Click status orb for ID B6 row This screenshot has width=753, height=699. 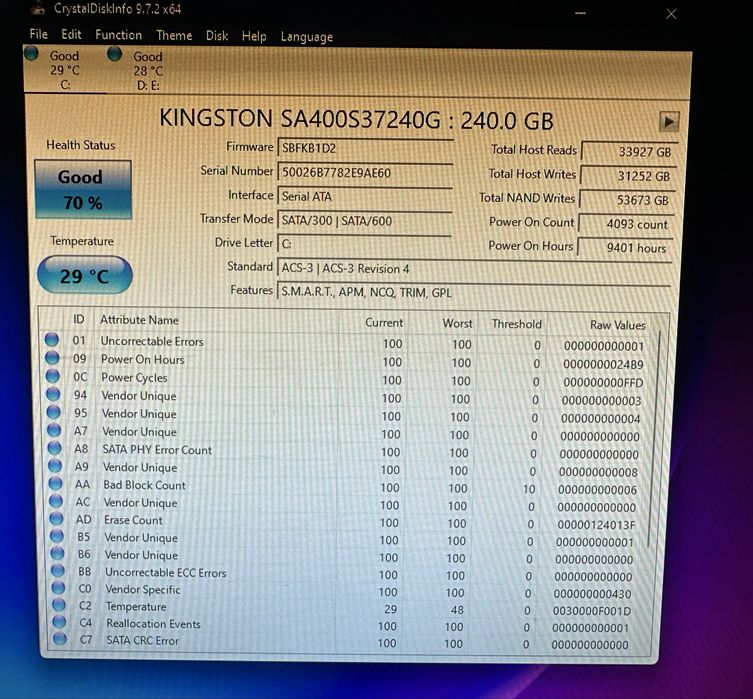tap(57, 553)
